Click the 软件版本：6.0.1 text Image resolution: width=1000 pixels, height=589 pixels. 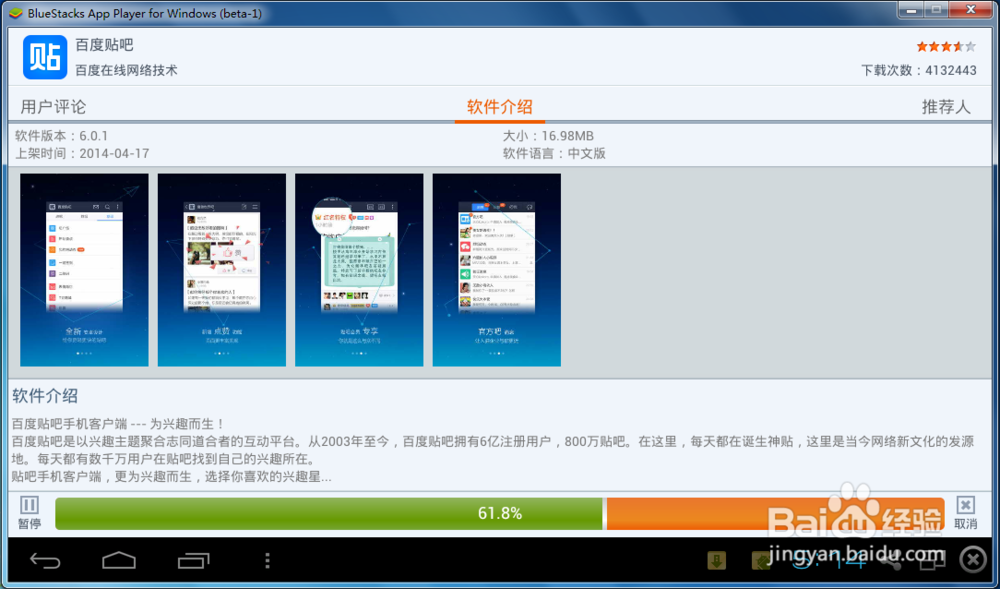pos(61,136)
